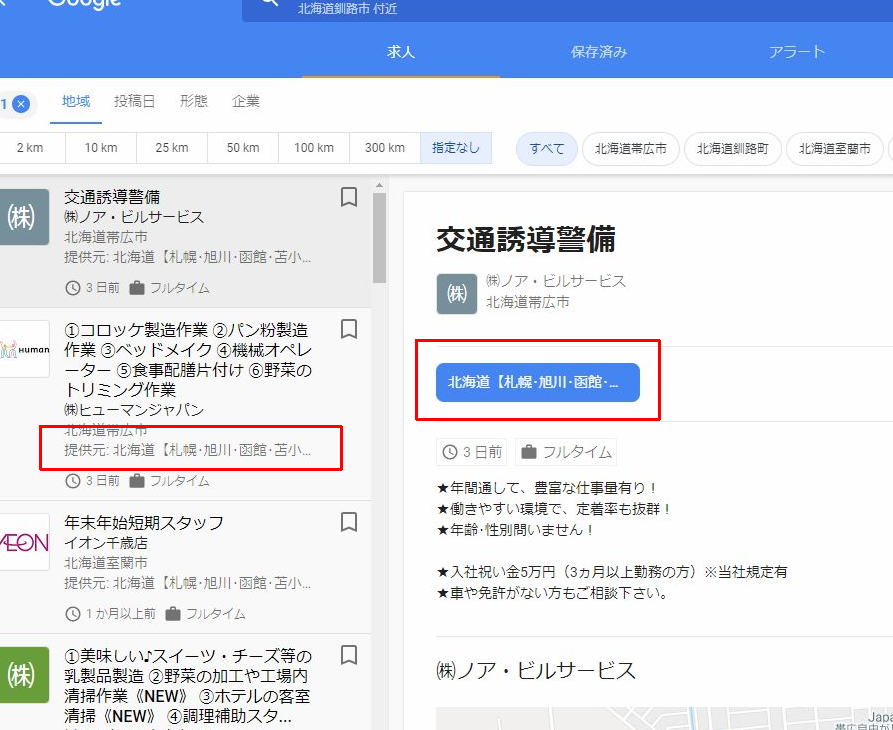The image size is (893, 730).
Task: Click the job list scroll-up arrow
Action: [379, 186]
